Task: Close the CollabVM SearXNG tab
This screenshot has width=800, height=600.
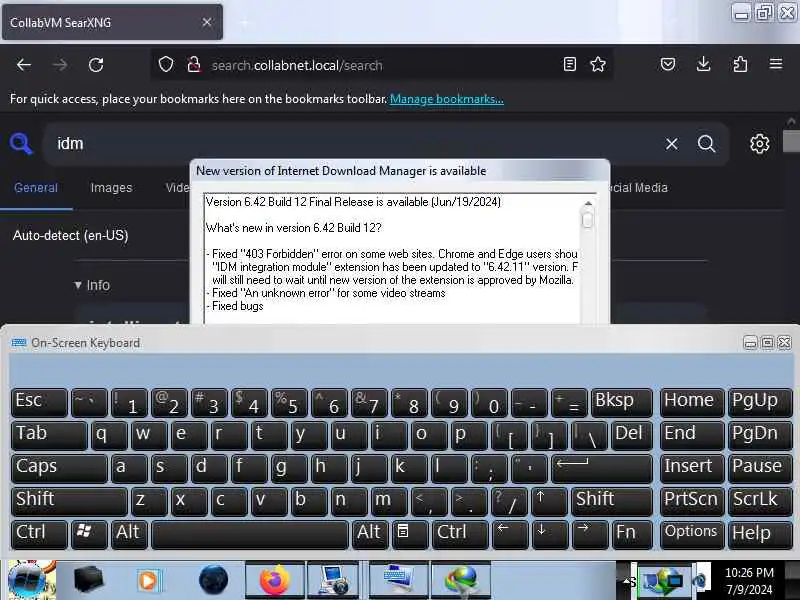Action: pos(207,22)
